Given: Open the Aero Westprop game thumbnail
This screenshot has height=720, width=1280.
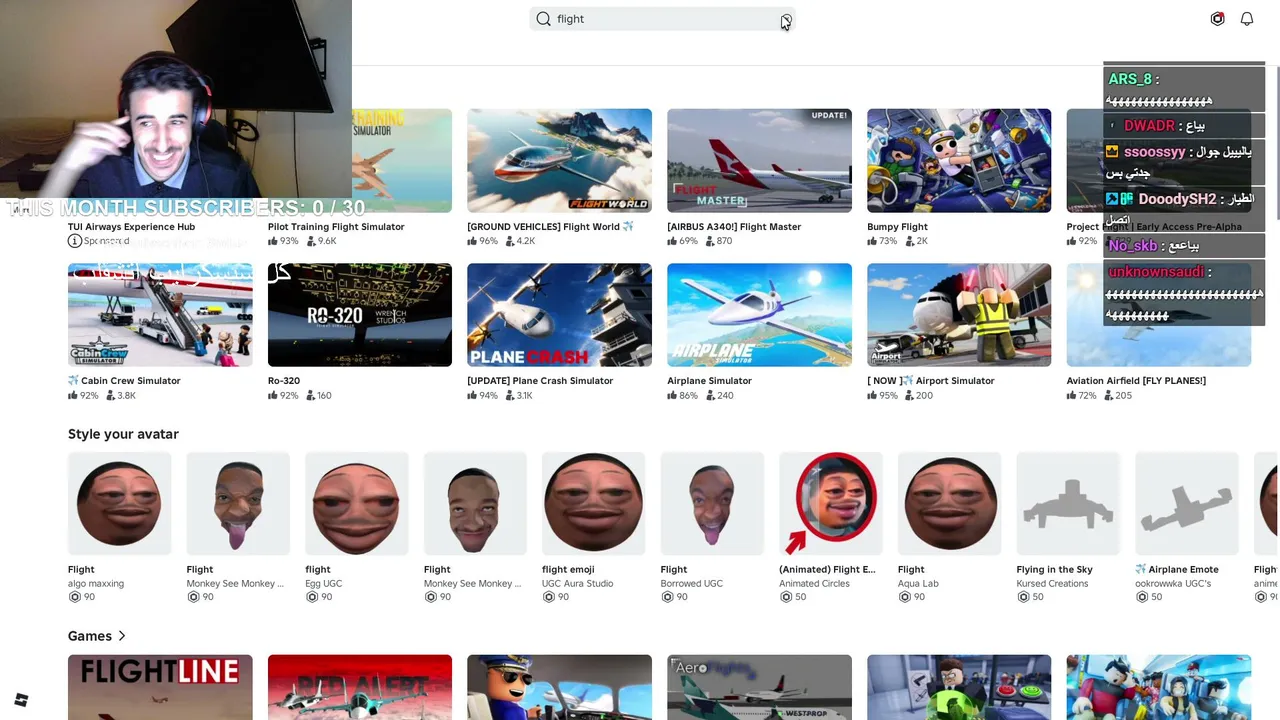Looking at the screenshot, I should coord(759,687).
